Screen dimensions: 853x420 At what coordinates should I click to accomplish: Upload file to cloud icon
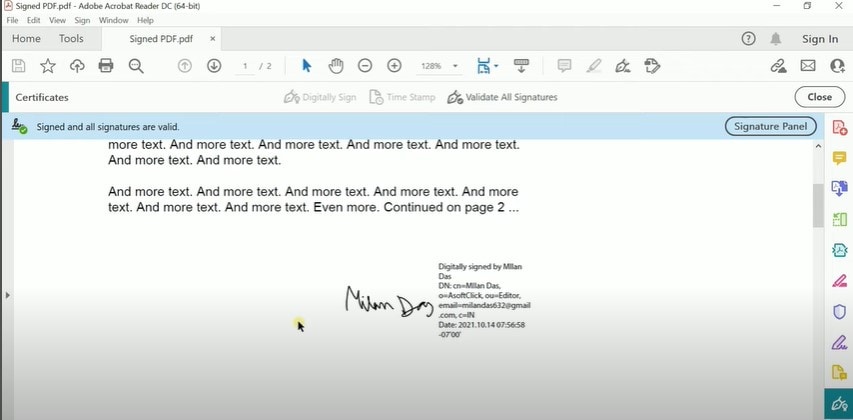click(x=77, y=66)
